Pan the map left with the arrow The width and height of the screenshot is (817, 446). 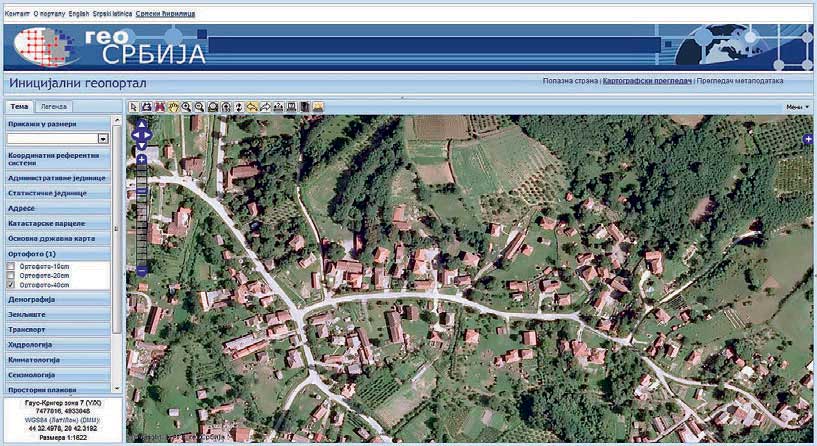tap(136, 135)
